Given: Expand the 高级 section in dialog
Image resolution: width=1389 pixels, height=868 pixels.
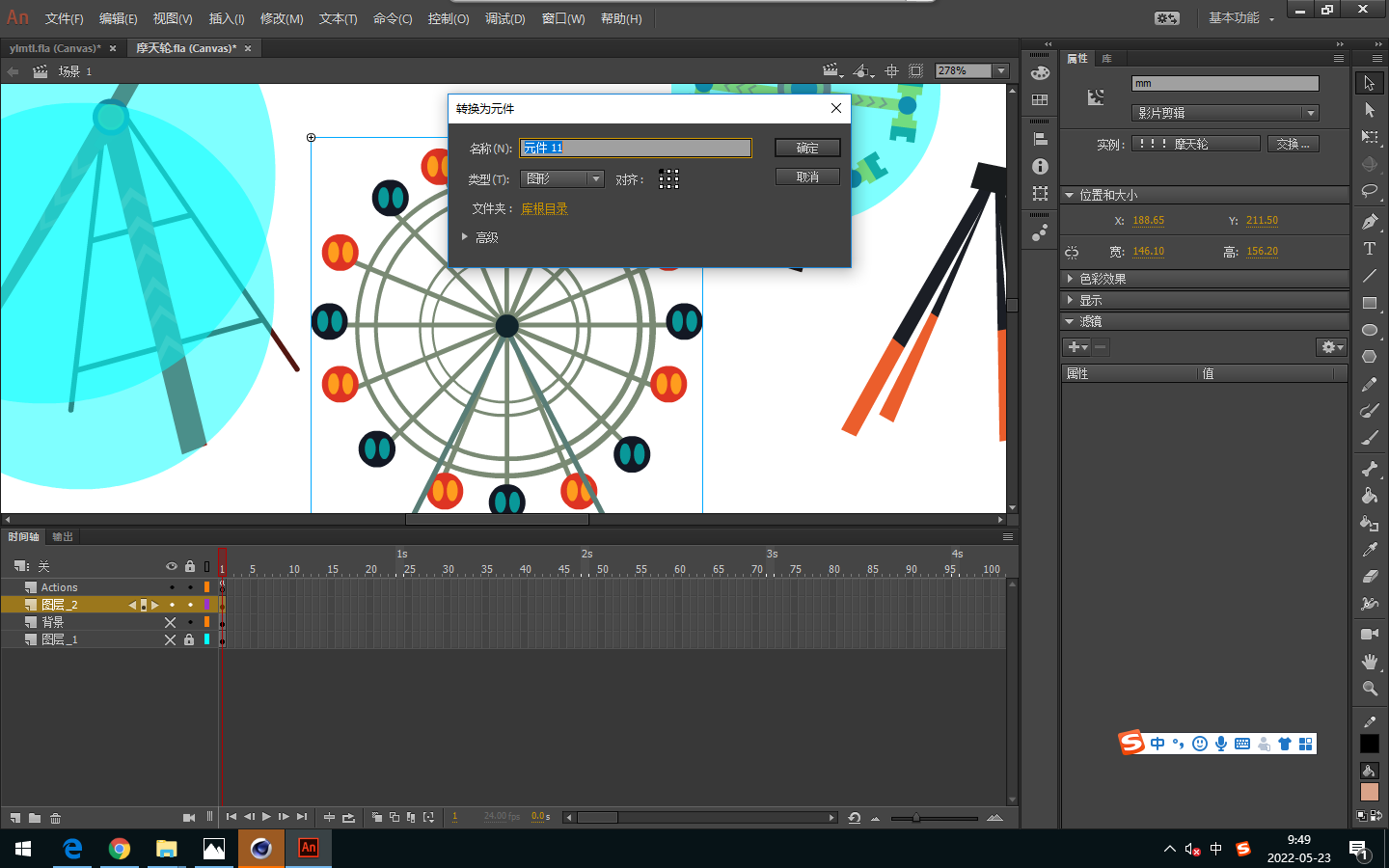Looking at the screenshot, I should (465, 237).
